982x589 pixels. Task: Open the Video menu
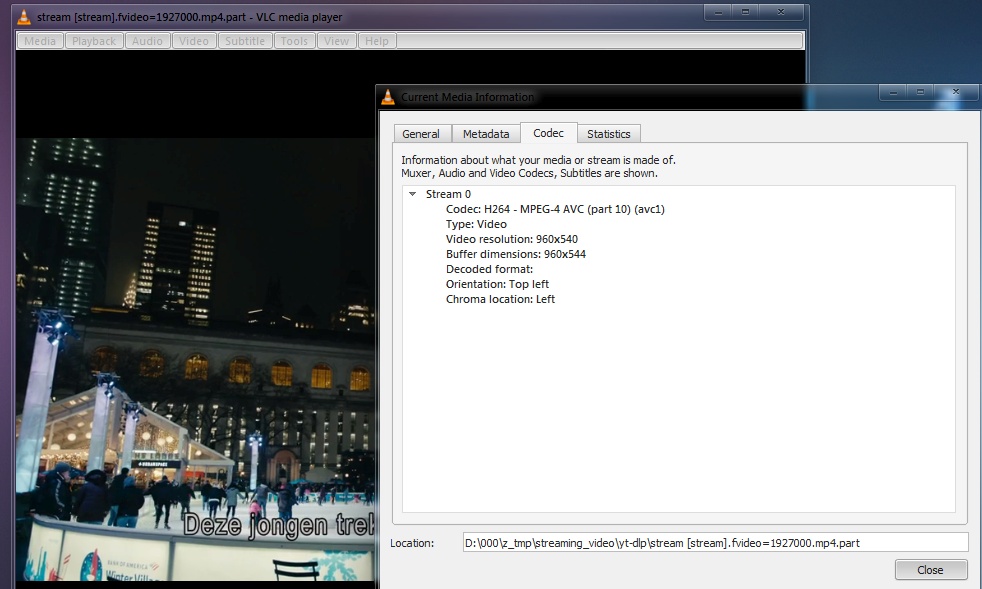point(194,41)
